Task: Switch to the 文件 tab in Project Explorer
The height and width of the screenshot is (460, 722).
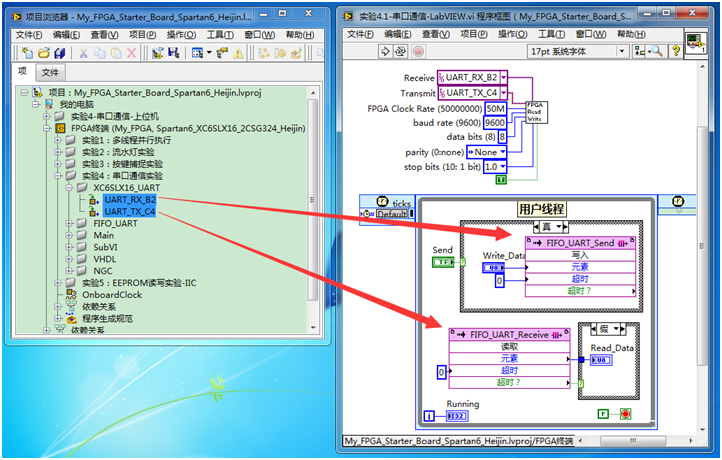Action: 50,72
